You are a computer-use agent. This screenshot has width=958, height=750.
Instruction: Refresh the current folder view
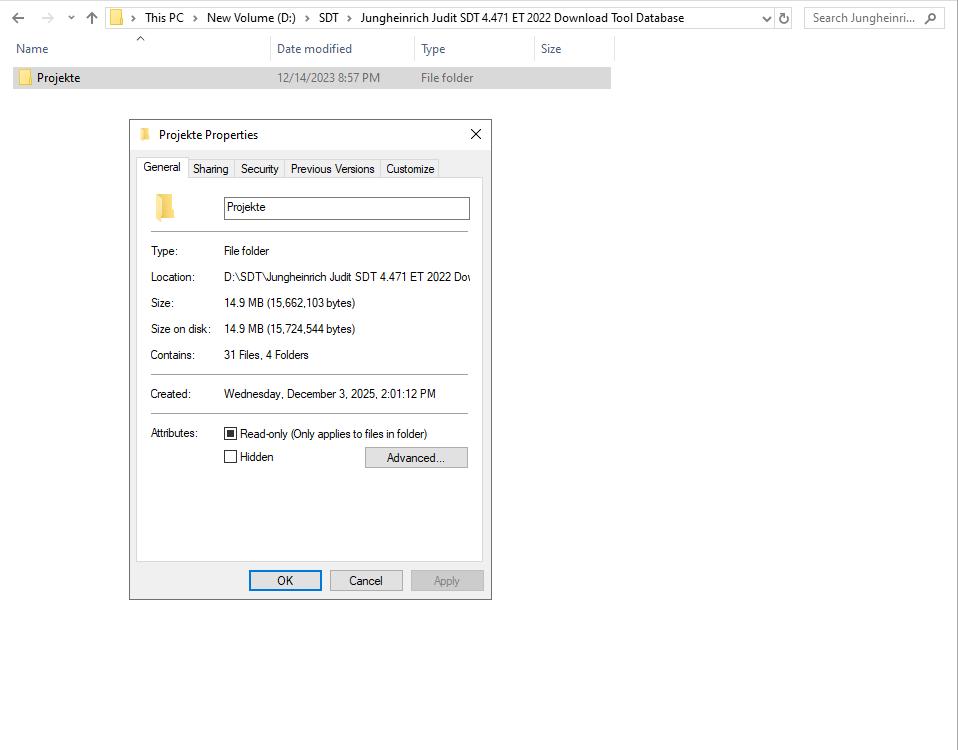click(784, 18)
